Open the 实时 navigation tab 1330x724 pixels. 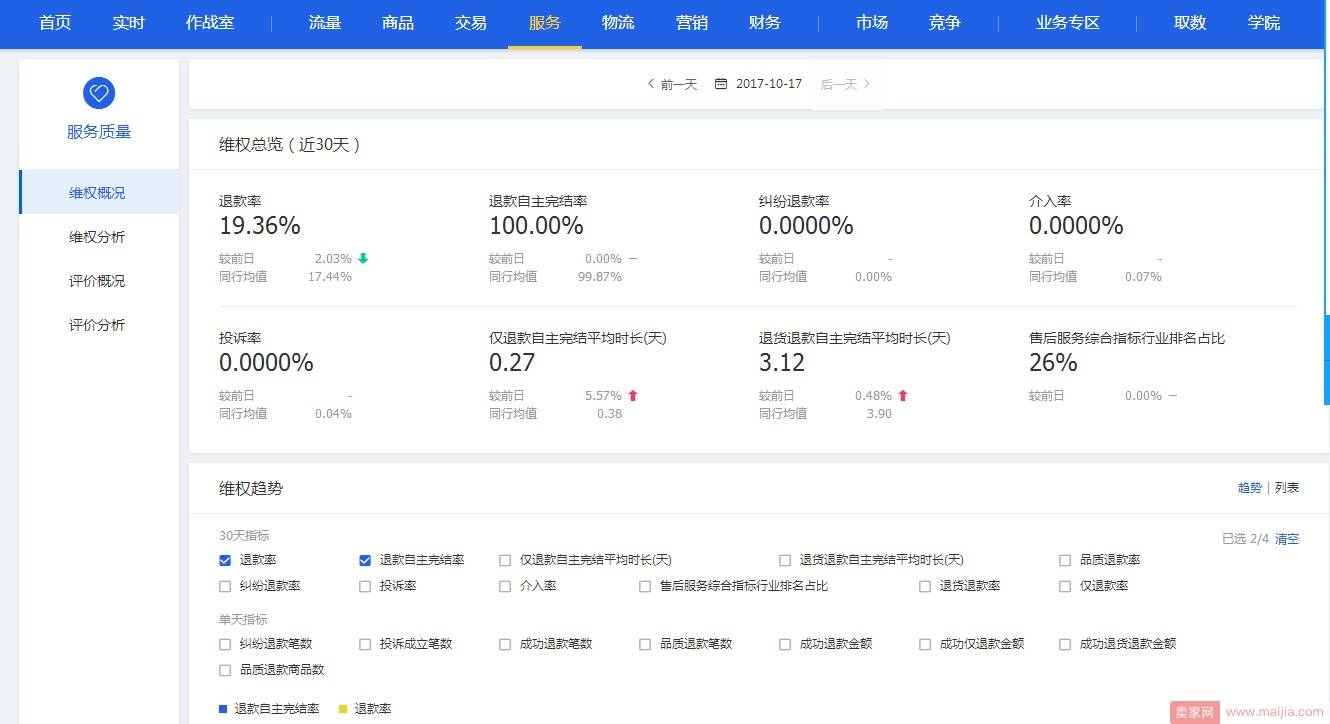click(x=128, y=23)
